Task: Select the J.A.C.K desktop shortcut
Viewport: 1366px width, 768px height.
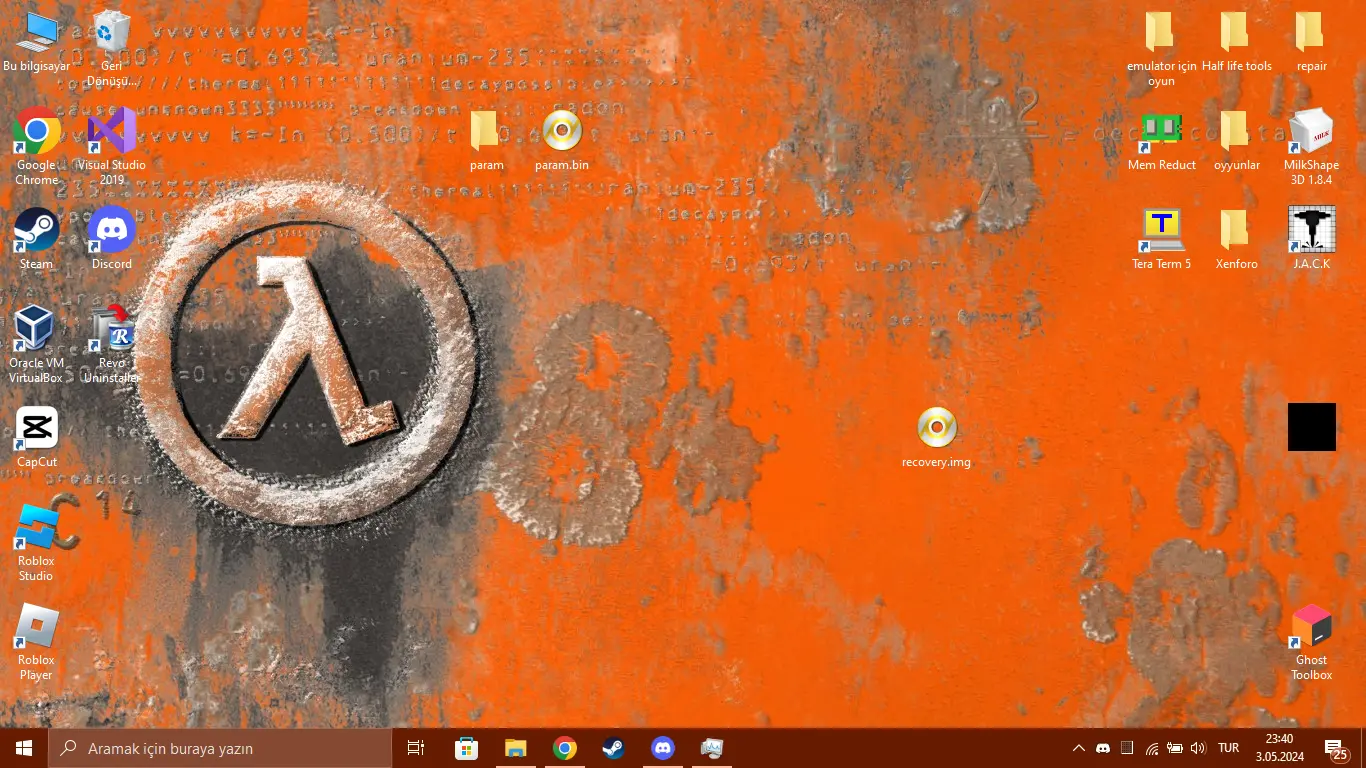Action: [x=1311, y=239]
